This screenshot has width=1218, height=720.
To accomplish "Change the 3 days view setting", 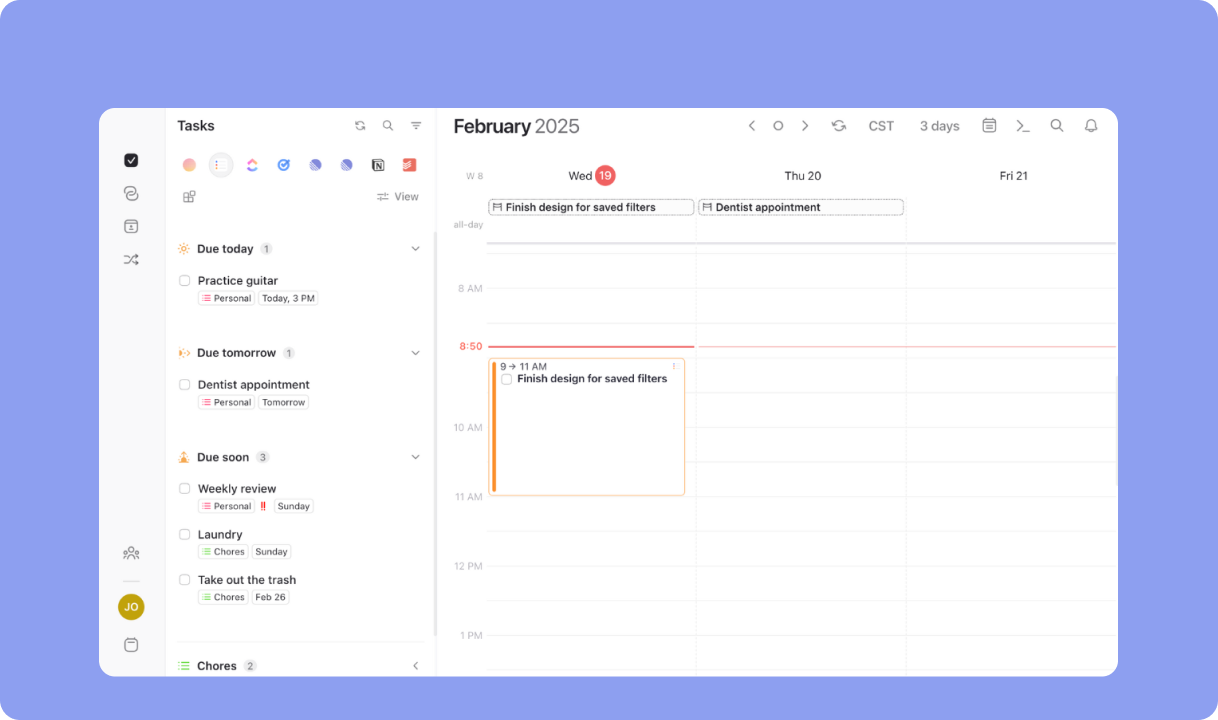I will point(939,125).
